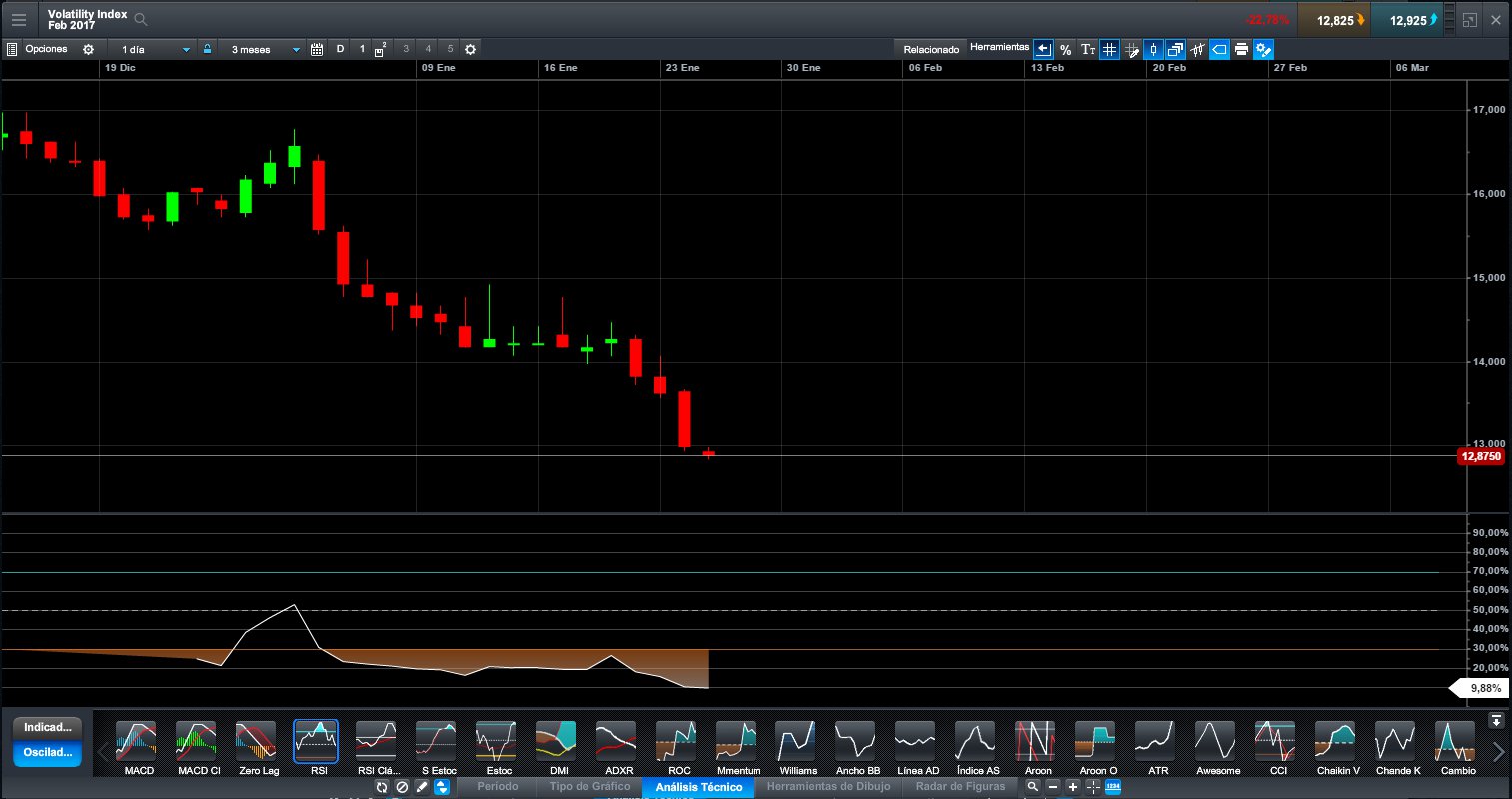This screenshot has width=1512, height=799.
Task: Switch to the Período tab
Action: tap(497, 787)
